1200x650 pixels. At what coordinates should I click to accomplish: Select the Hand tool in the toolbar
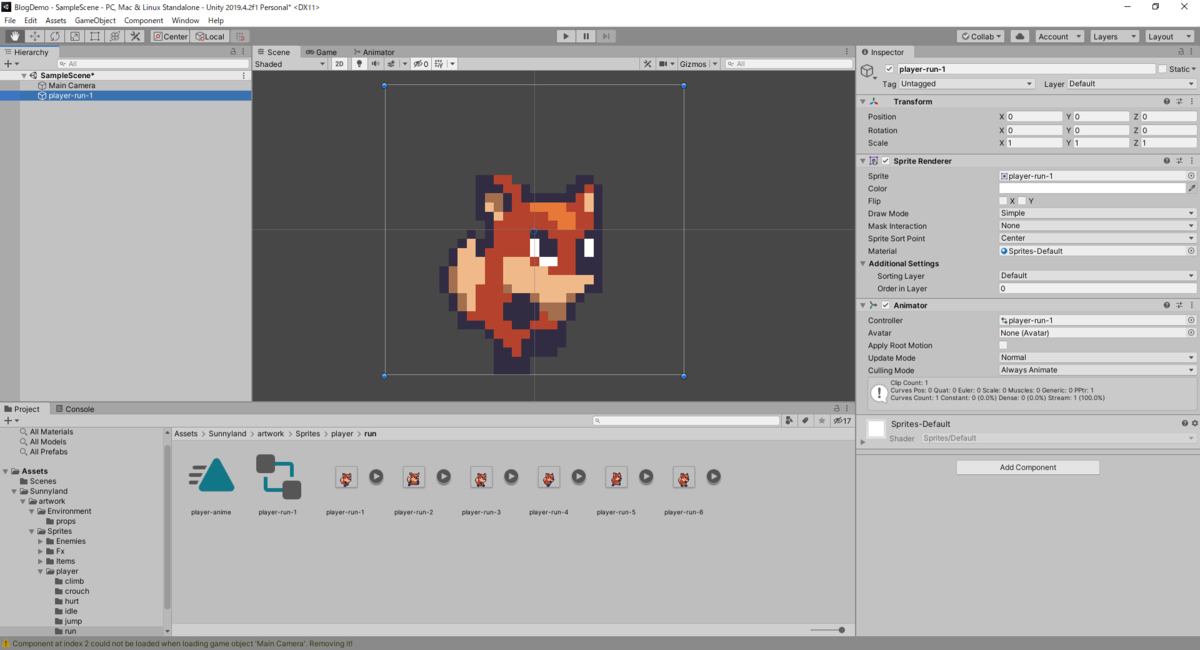tap(15, 36)
